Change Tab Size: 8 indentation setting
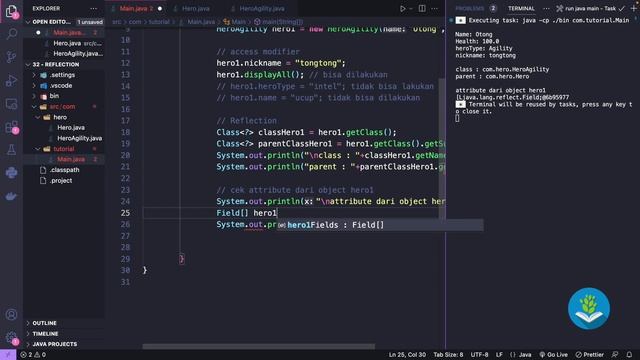 coord(448,355)
